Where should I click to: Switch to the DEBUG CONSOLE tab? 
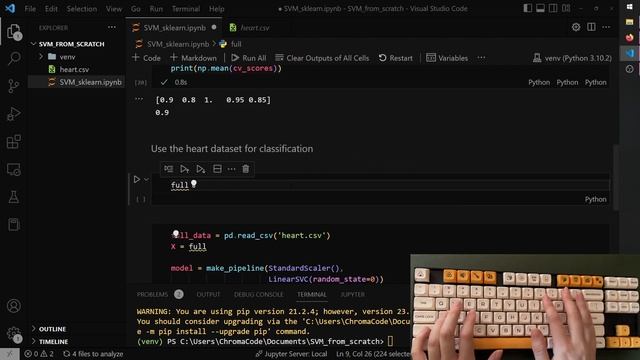coord(258,294)
